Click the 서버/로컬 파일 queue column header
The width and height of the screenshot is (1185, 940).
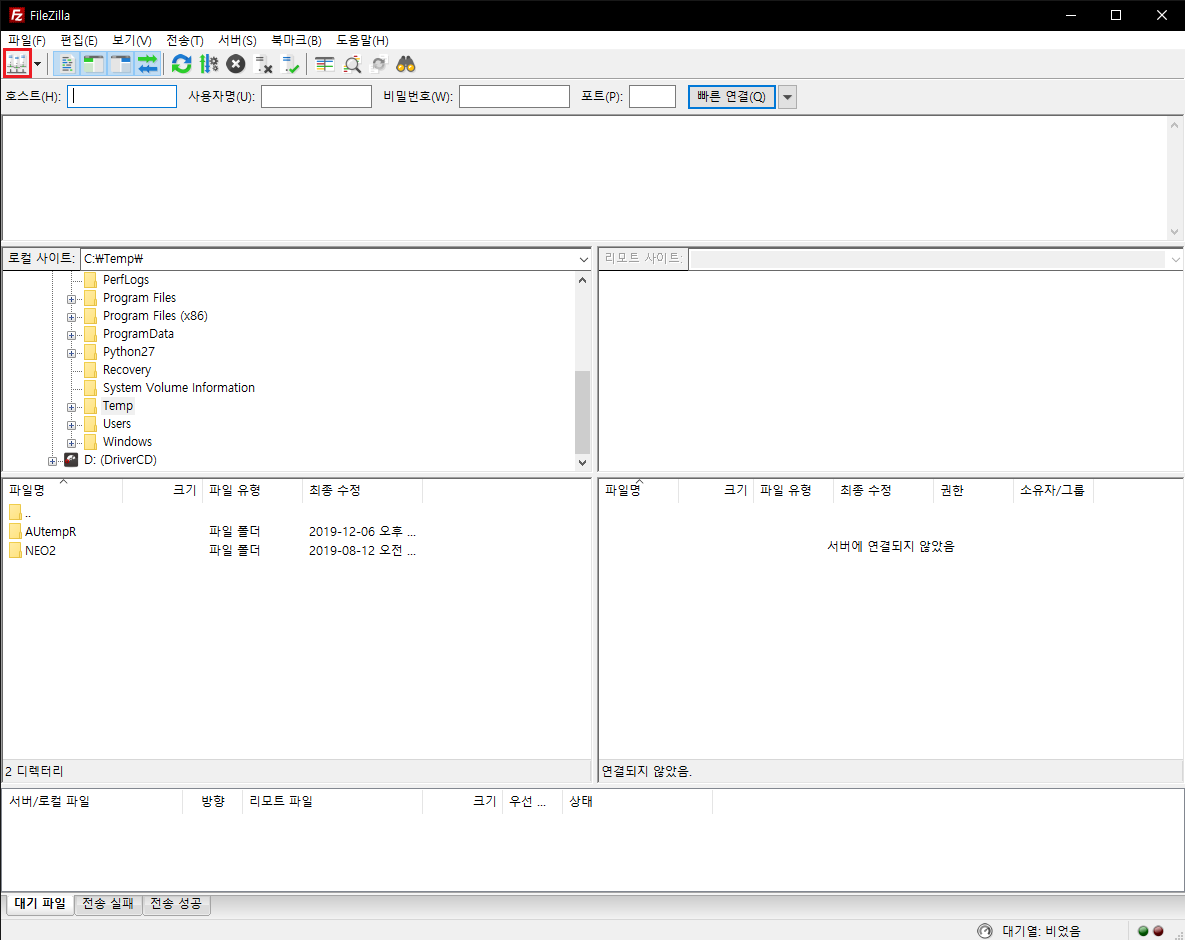point(93,802)
